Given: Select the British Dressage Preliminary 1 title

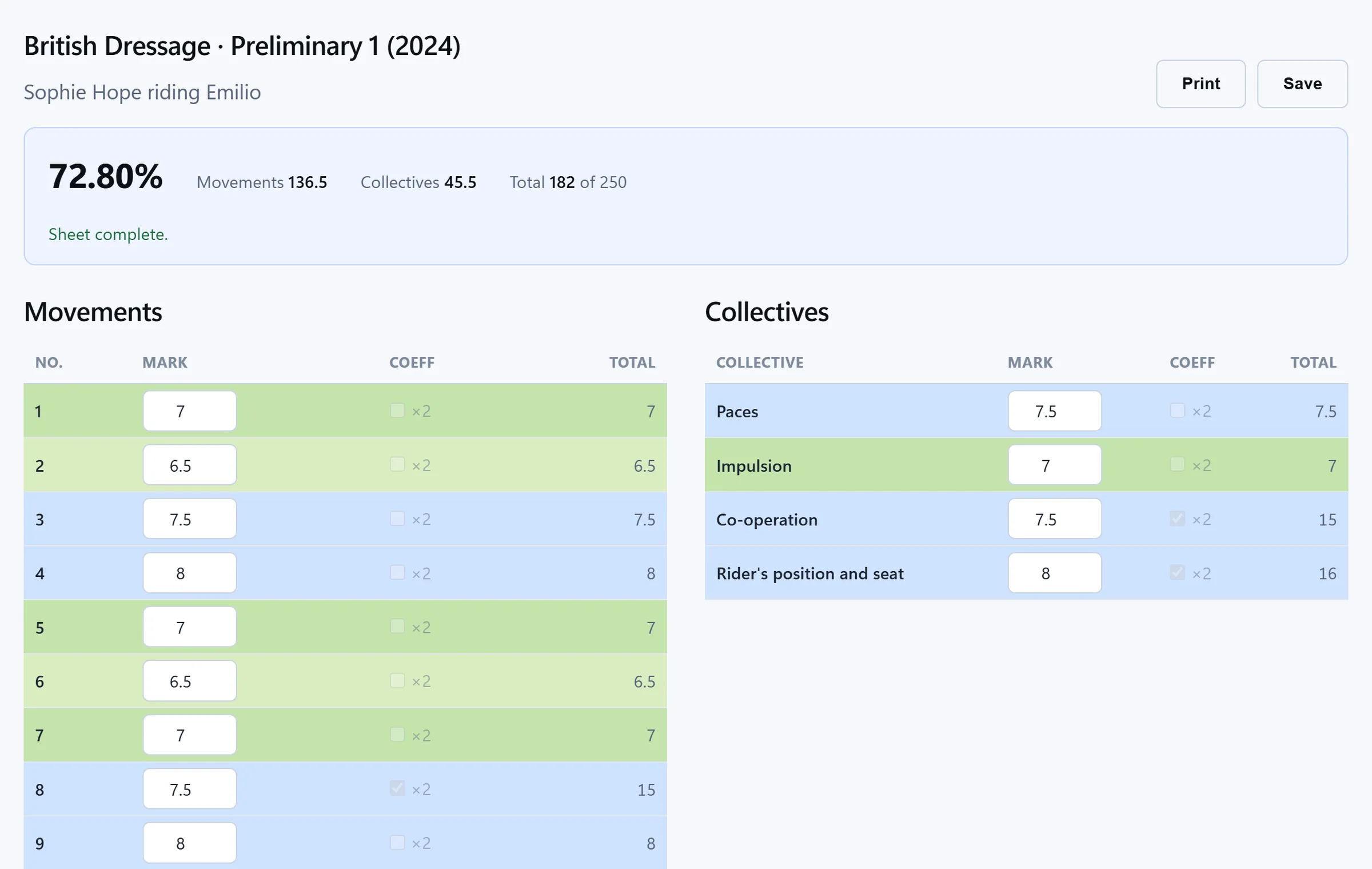Looking at the screenshot, I should [242, 46].
